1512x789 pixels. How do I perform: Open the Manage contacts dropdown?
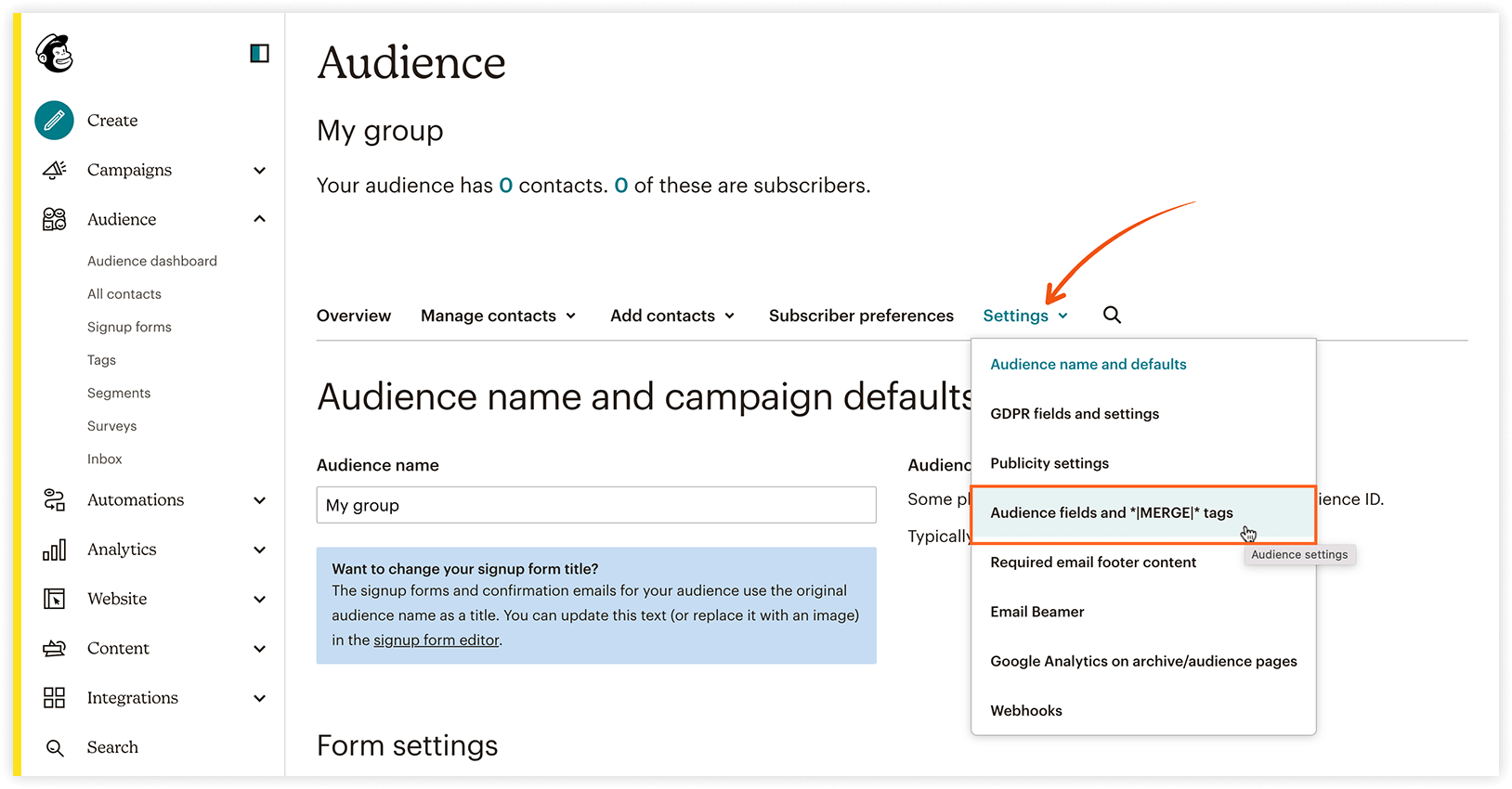pyautogui.click(x=499, y=316)
